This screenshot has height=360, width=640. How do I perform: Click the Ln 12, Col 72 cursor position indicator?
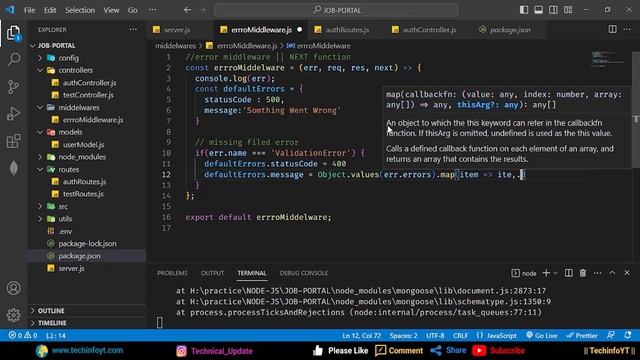coord(362,336)
